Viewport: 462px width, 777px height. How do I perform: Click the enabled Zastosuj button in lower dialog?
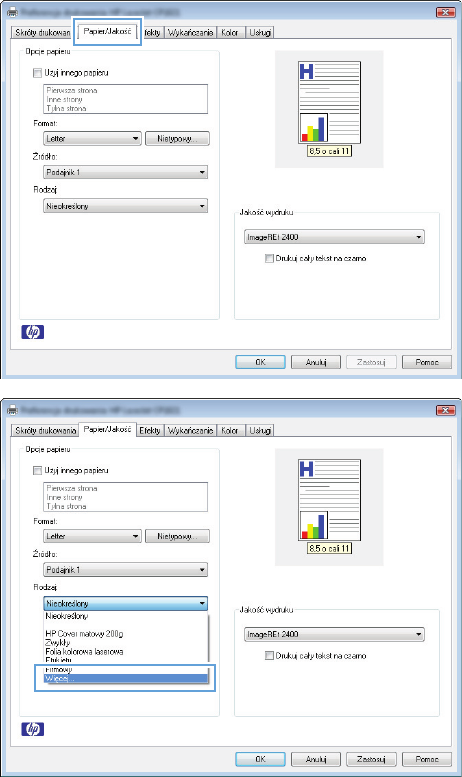coord(371,759)
